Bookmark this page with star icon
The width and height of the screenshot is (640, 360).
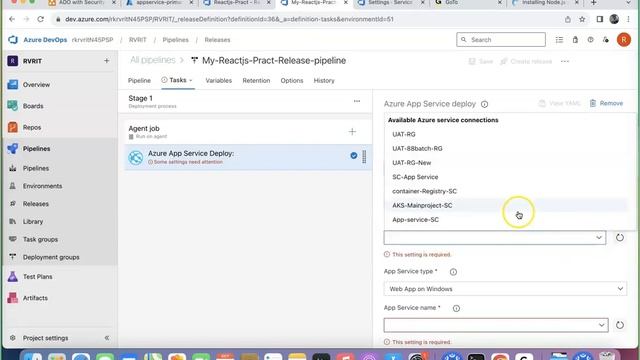[582, 19]
